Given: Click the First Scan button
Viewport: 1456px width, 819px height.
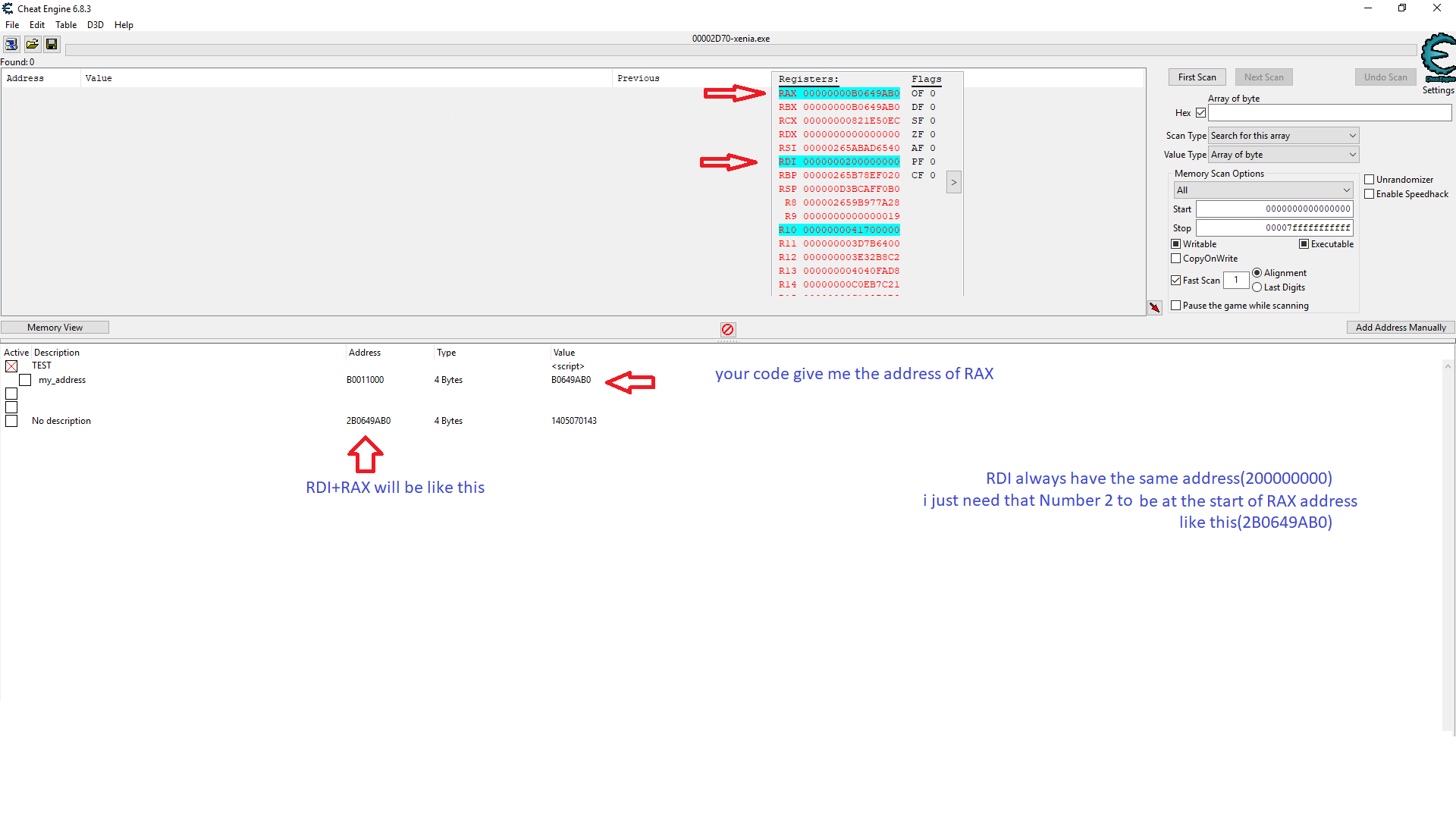Looking at the screenshot, I should click(x=1197, y=77).
